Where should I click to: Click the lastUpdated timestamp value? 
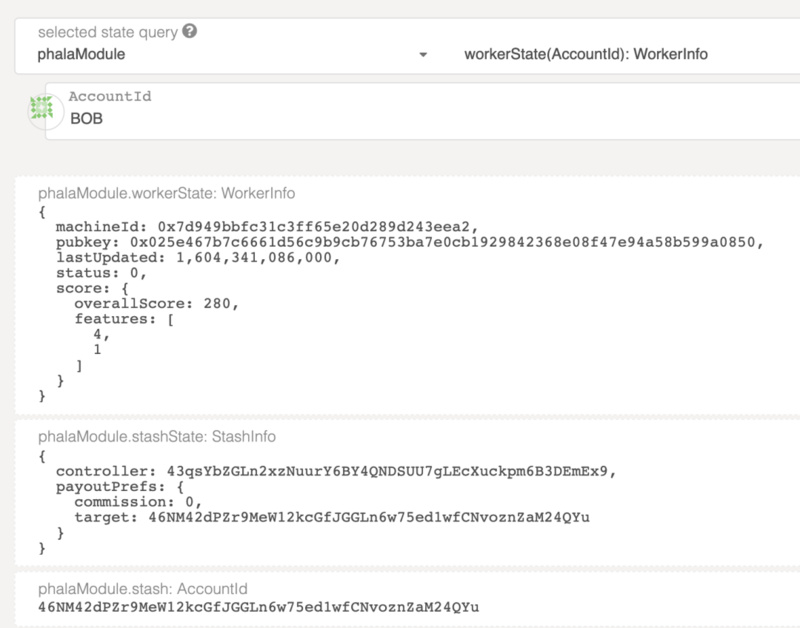pyautogui.click(x=254, y=258)
